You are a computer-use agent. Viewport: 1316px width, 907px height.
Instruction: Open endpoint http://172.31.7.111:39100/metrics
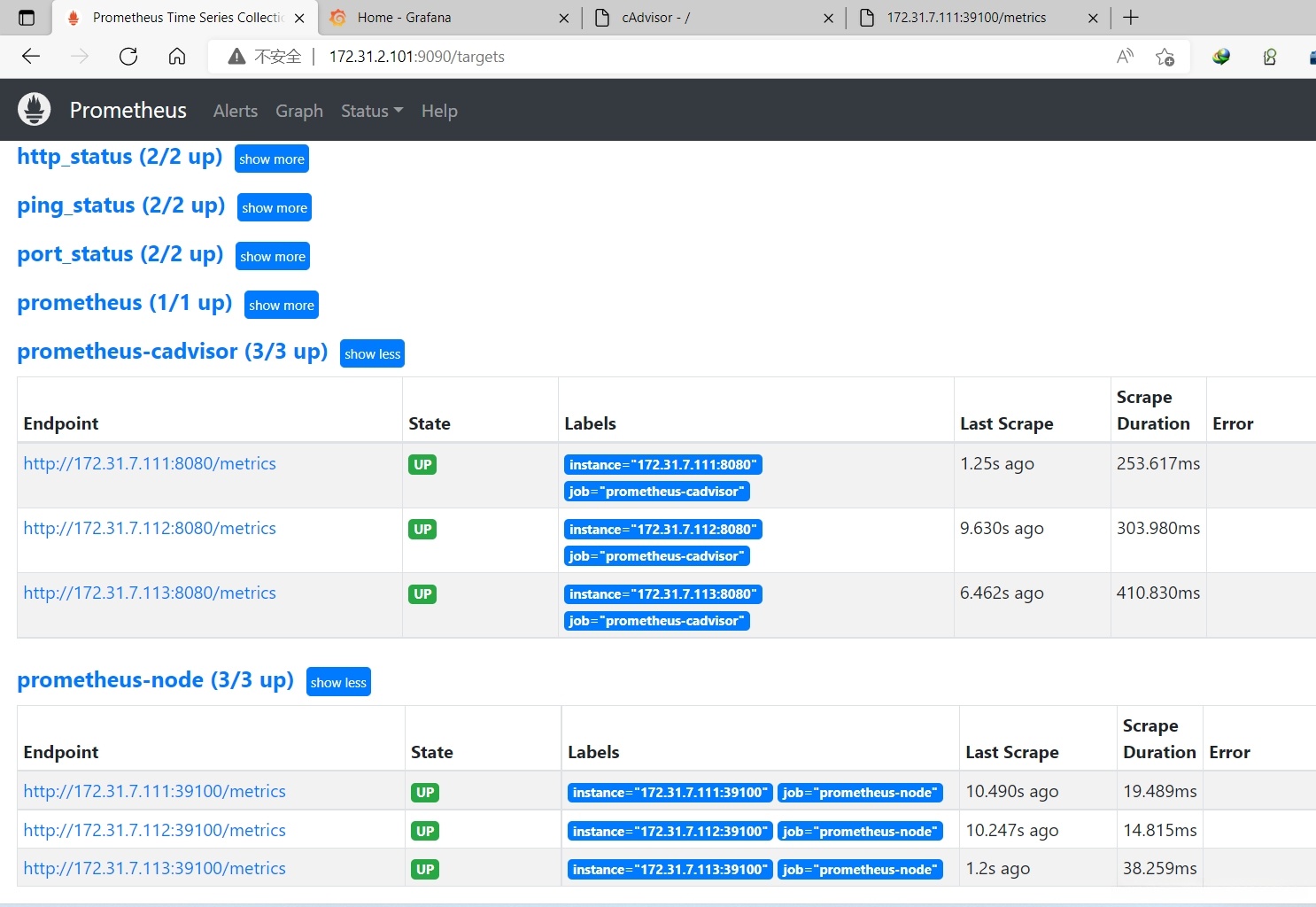155,791
